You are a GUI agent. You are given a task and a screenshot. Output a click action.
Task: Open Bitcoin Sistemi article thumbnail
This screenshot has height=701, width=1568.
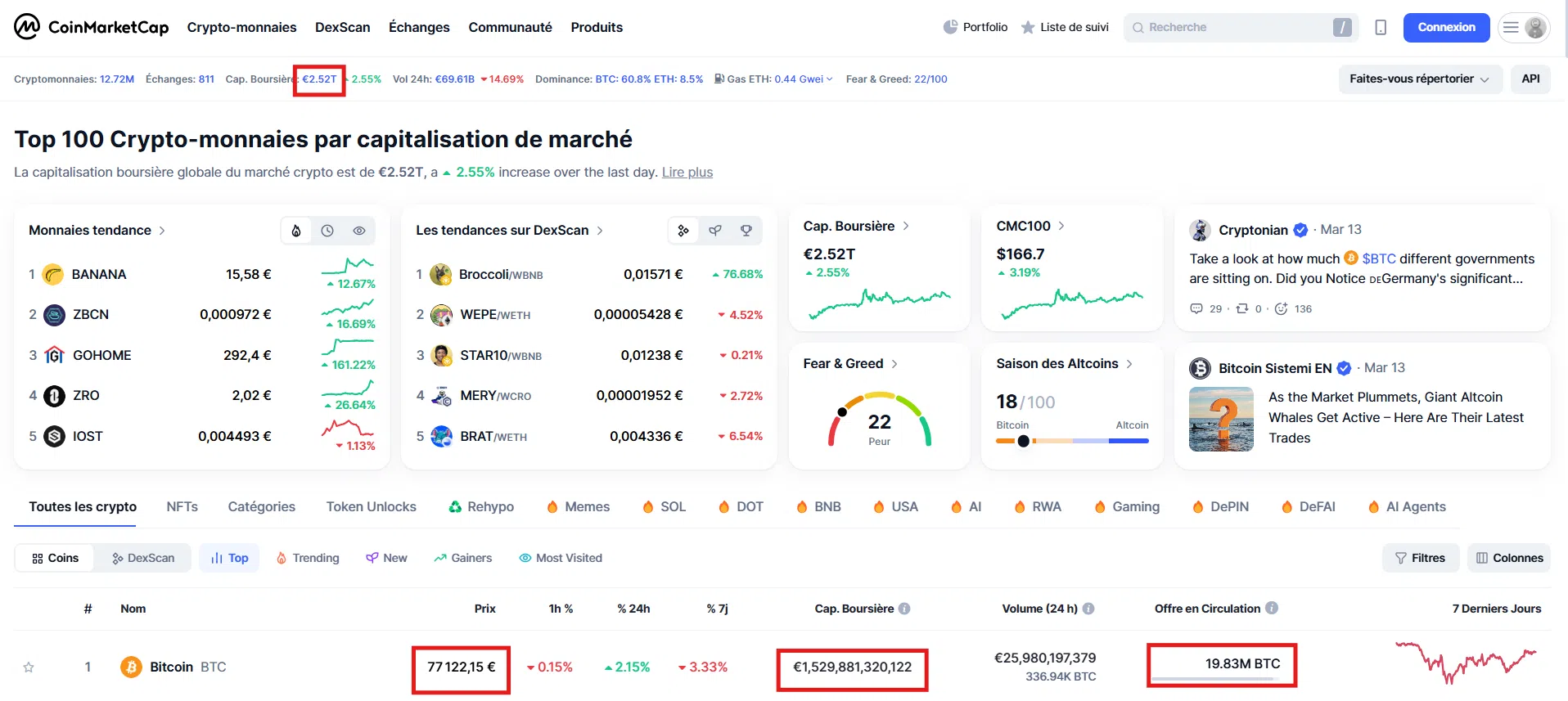pos(1221,419)
